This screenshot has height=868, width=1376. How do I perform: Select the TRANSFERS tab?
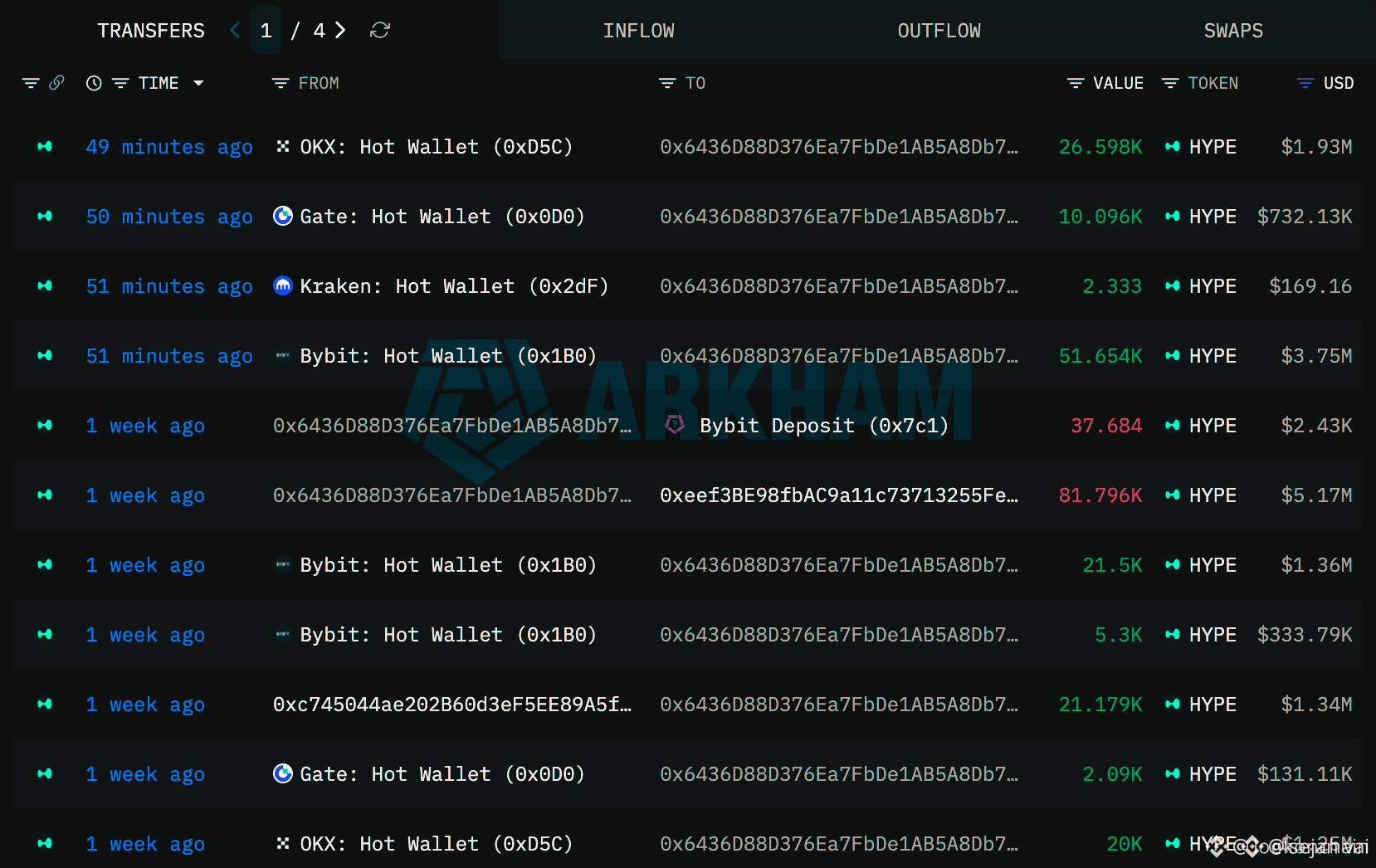[151, 31]
